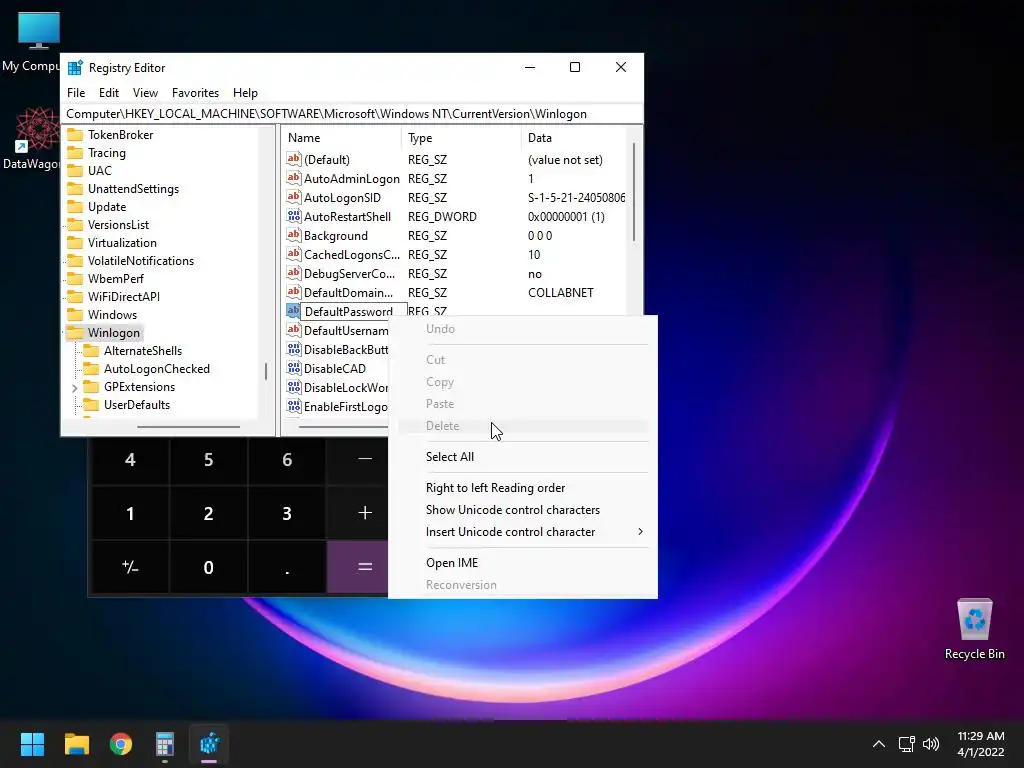Image resolution: width=1024 pixels, height=768 pixels.
Task: Select the AutoLogonSID value icon
Action: coord(294,197)
